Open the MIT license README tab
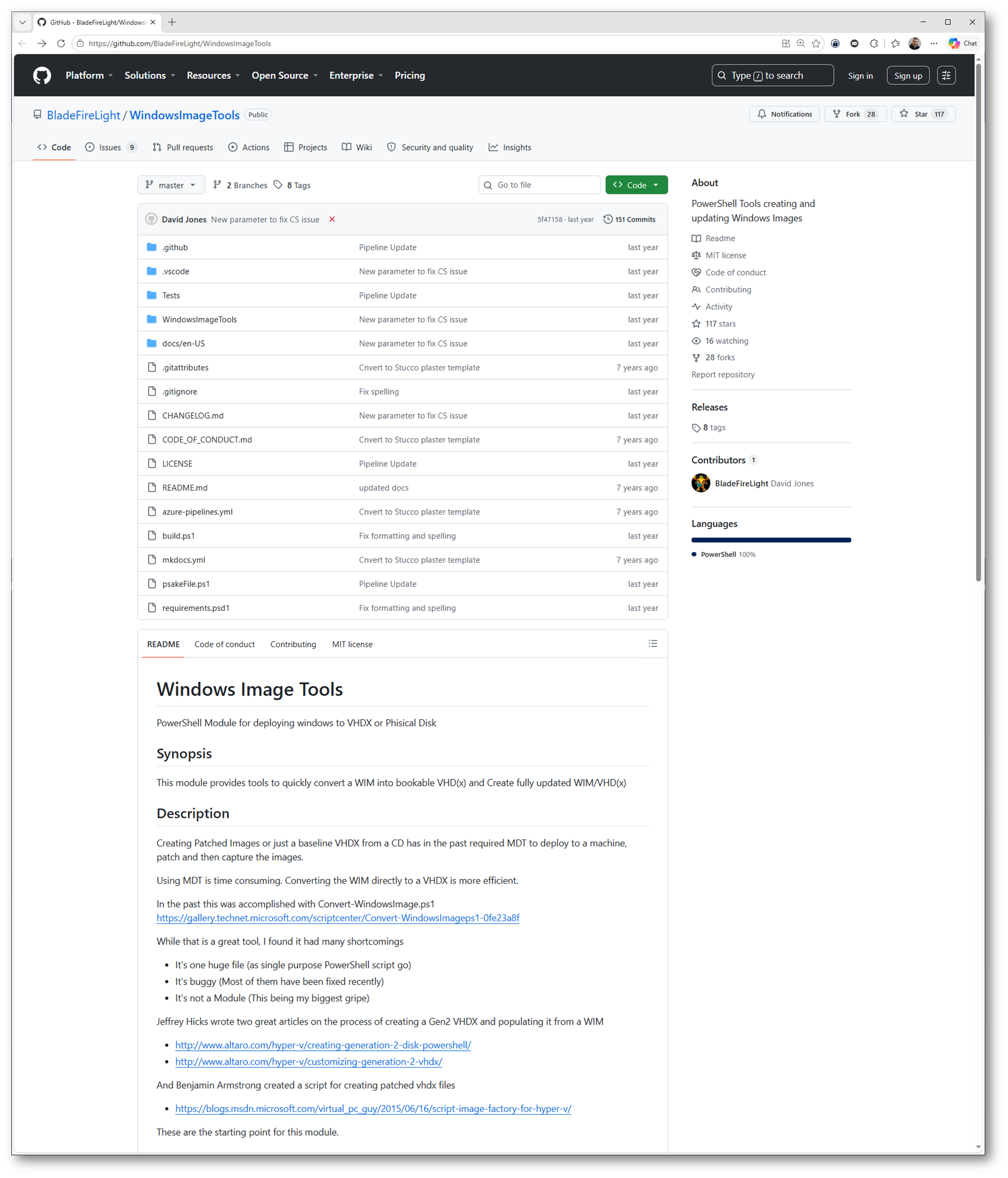1008x1178 pixels. pyautogui.click(x=352, y=644)
